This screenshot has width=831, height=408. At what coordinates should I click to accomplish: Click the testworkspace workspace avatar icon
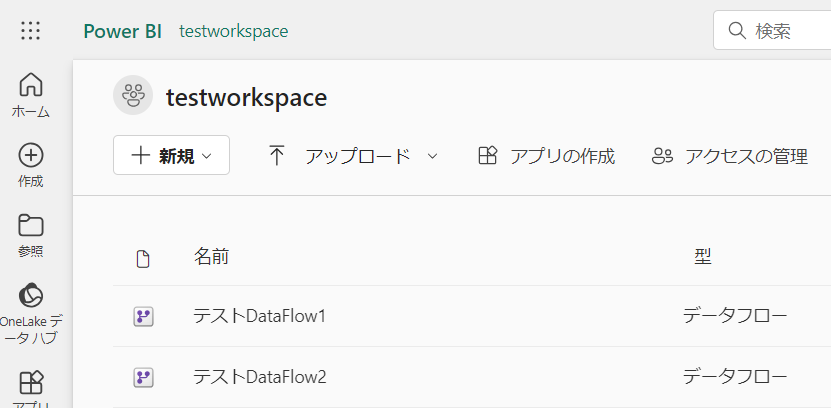(x=133, y=95)
